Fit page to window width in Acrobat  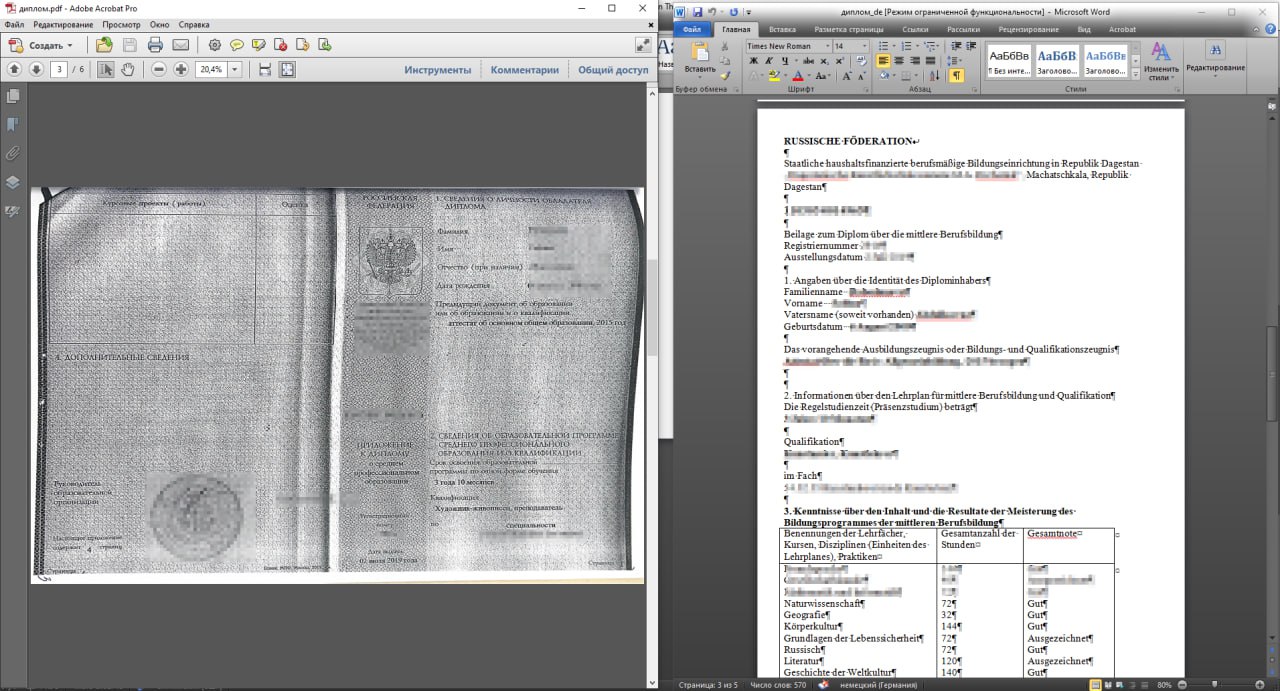[265, 69]
